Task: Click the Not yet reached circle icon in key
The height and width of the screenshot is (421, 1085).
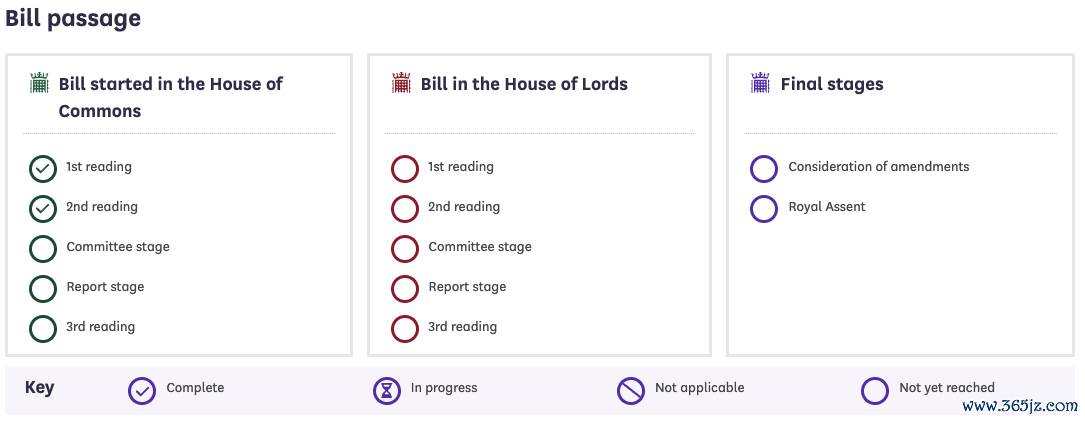Action: click(875, 391)
